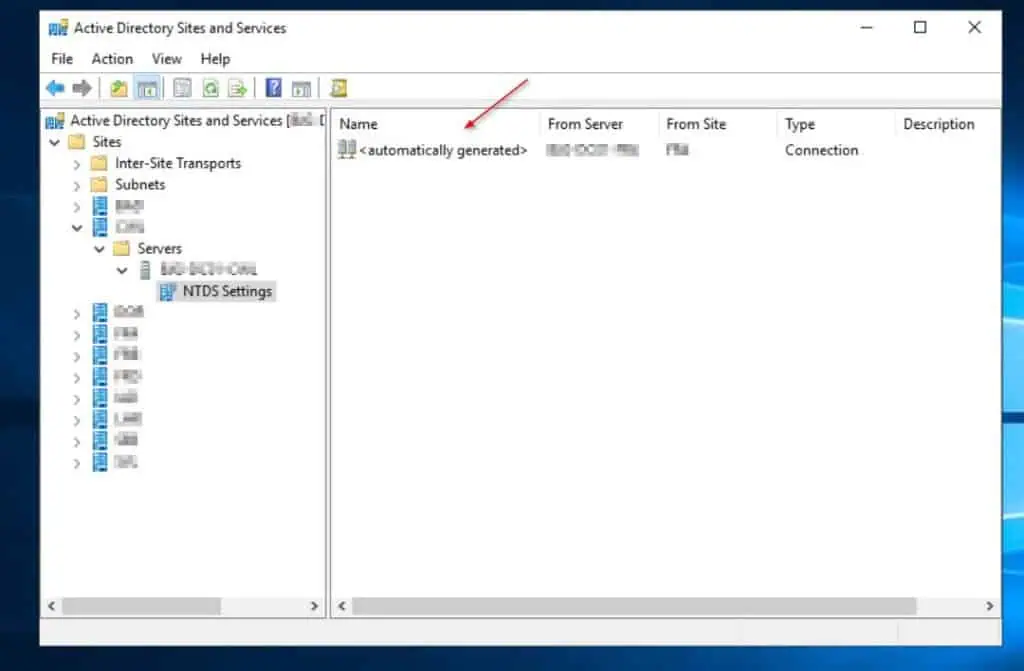Click the NTDS Settings node icon
1024x671 pixels.
[x=168, y=291]
